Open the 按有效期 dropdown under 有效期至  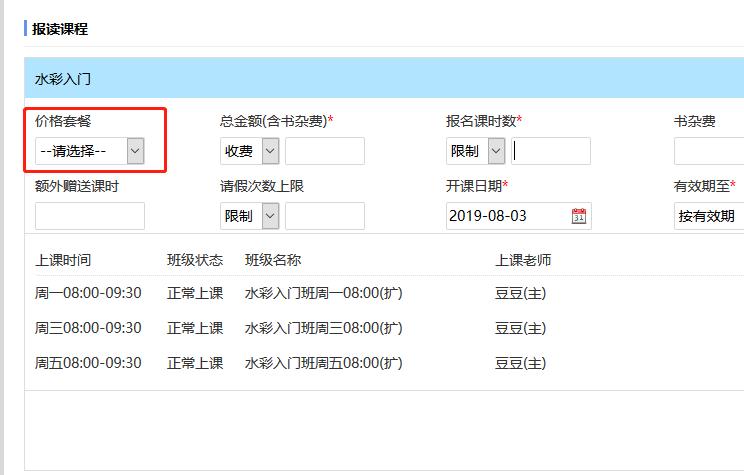coord(708,216)
